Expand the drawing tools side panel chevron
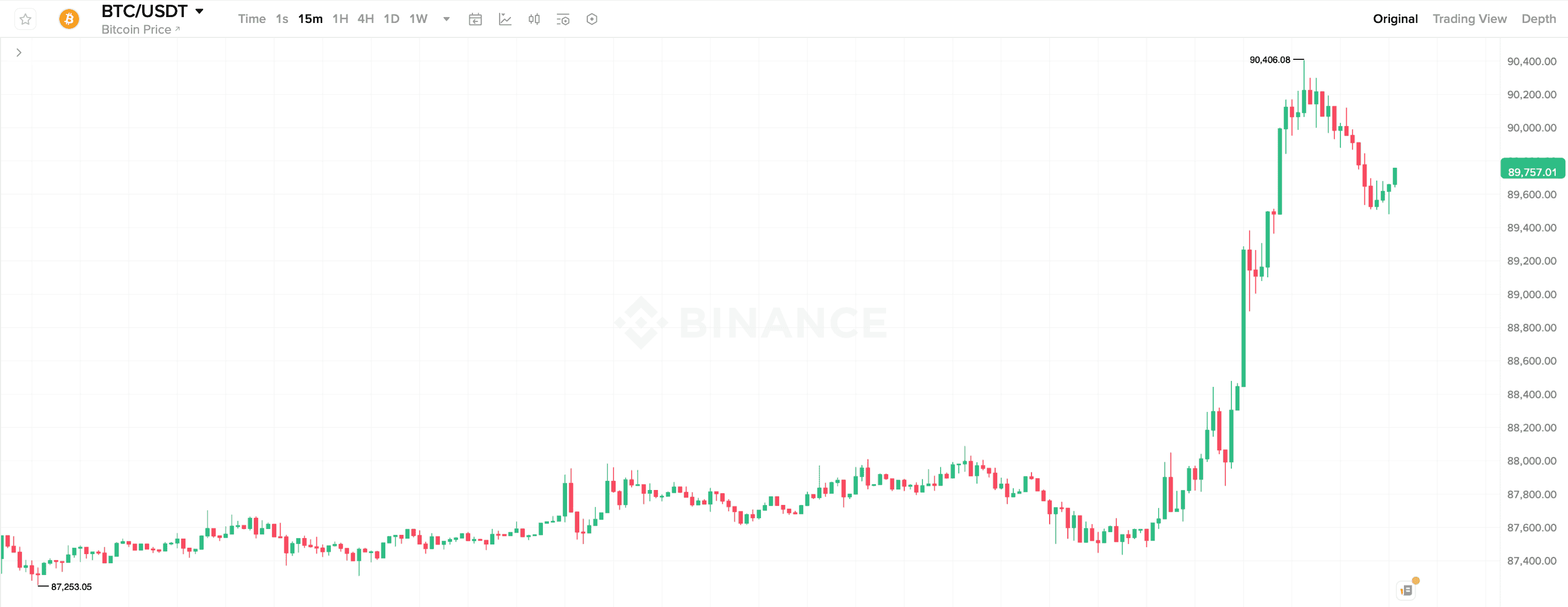The image size is (1568, 607). point(19,53)
